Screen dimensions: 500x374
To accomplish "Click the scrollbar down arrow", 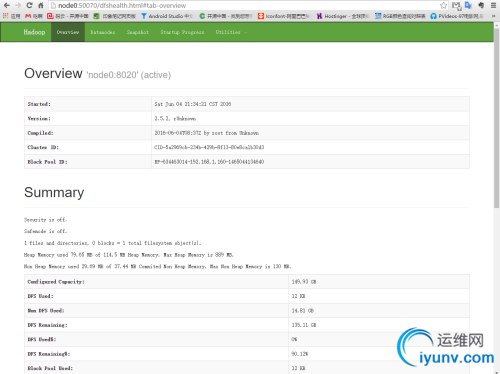I will 497,371.
